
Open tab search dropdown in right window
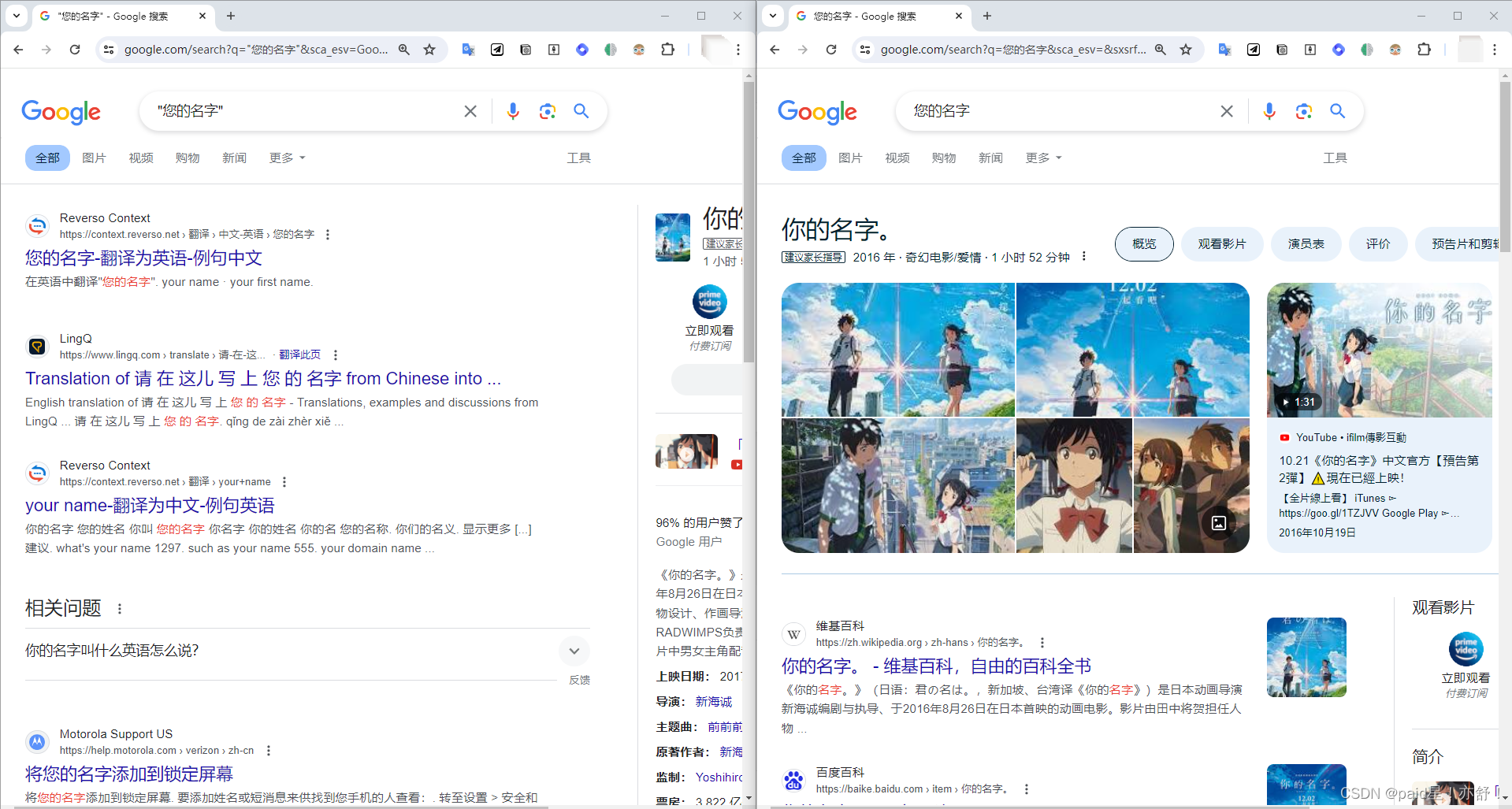773,16
